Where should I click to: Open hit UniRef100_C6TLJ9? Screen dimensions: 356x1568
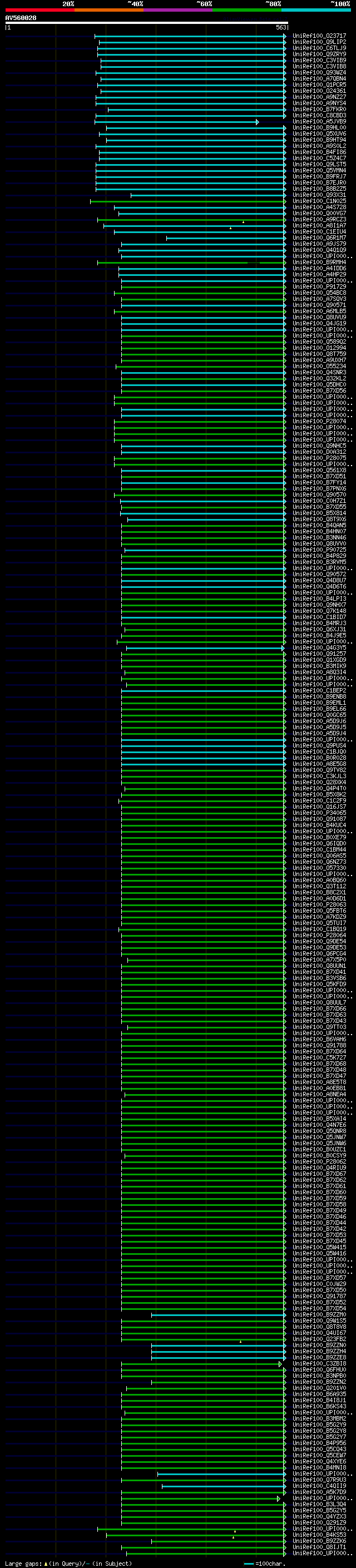pos(319,48)
